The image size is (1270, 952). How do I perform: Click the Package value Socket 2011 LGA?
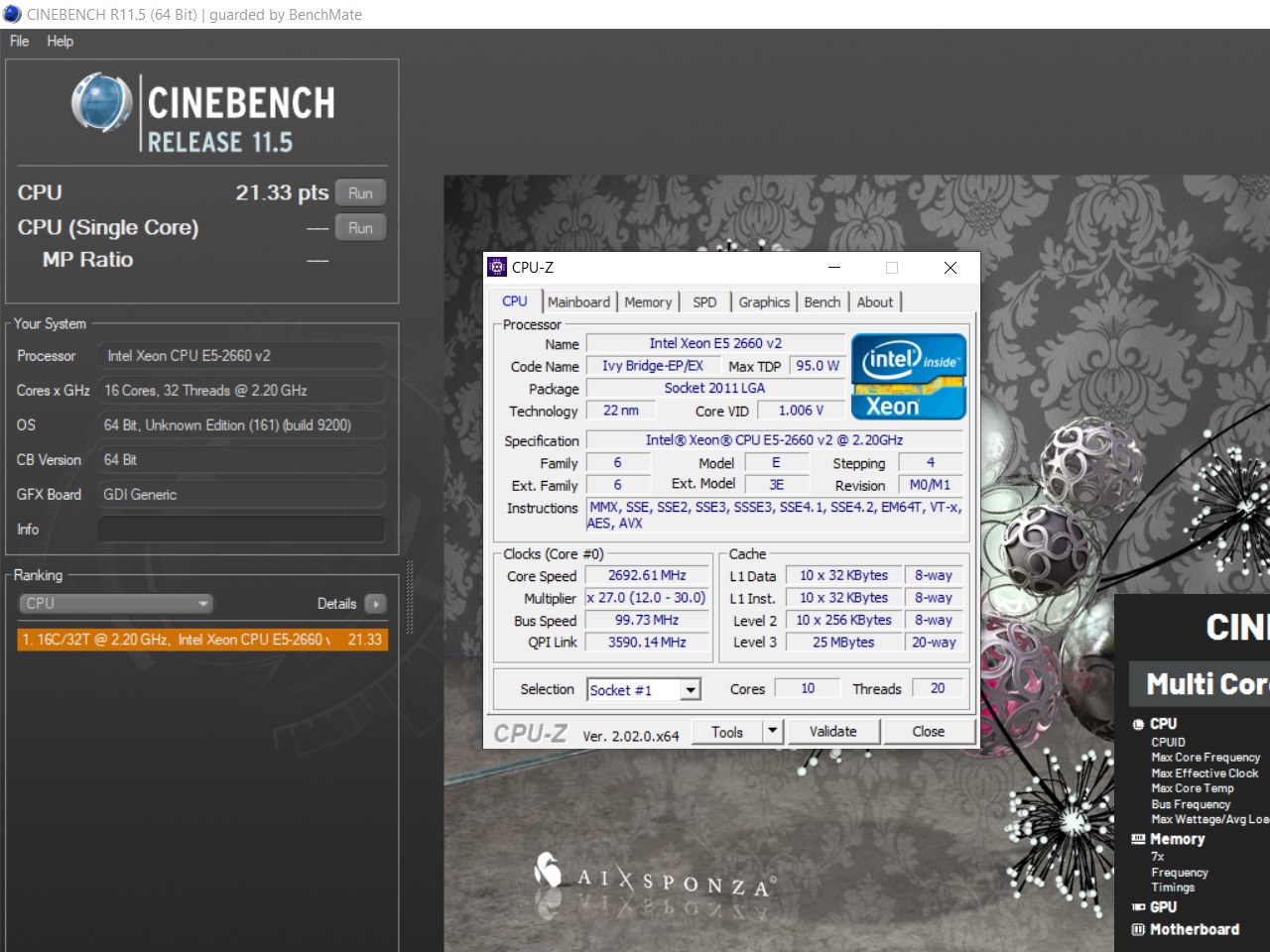[x=715, y=389]
